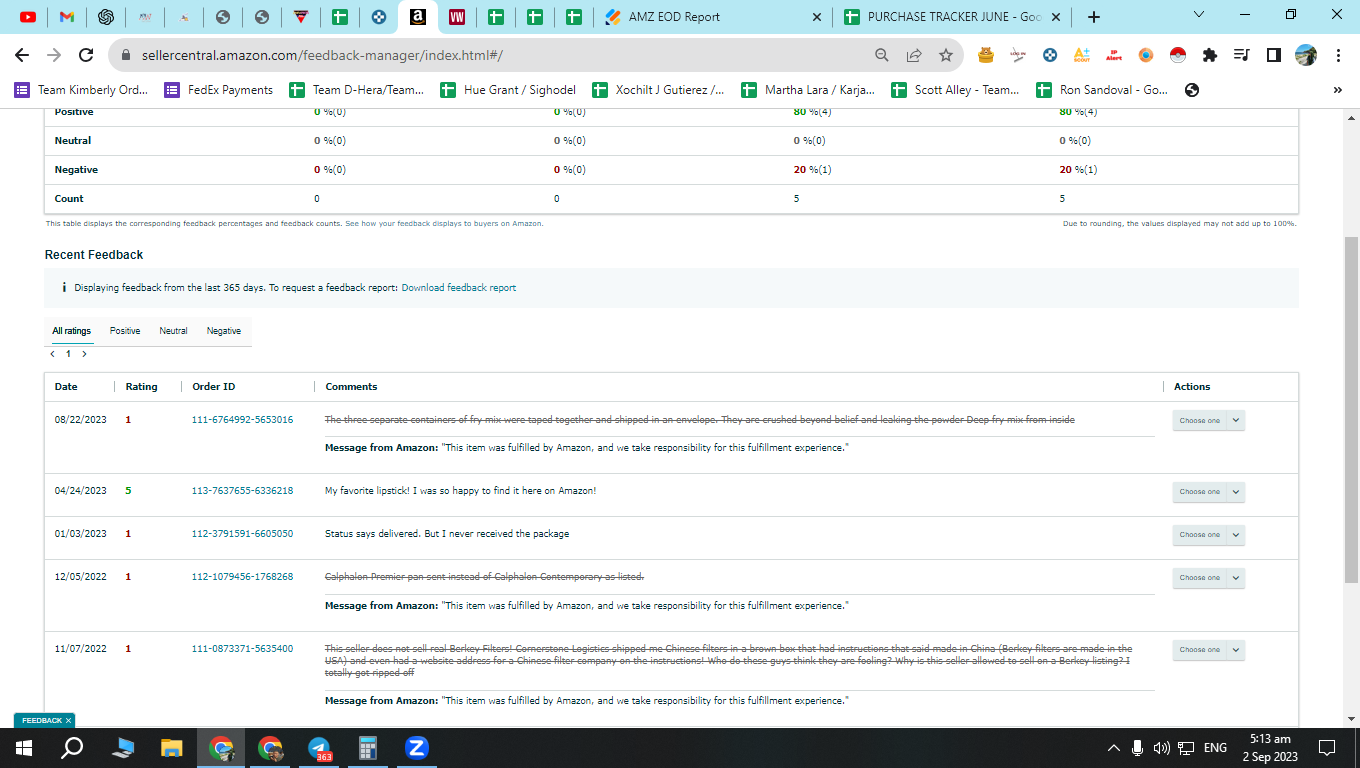Open the A+ Scout extension
Screen dimensions: 1360x768
[x=1082, y=55]
